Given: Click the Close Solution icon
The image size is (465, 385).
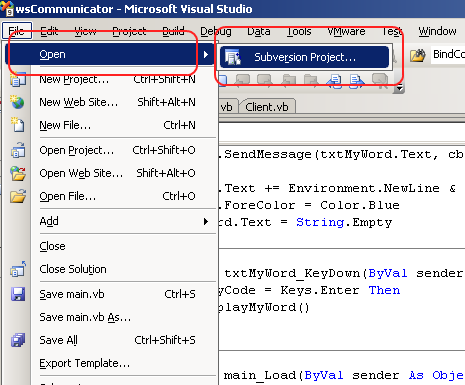Looking at the screenshot, I should pos(17,269).
